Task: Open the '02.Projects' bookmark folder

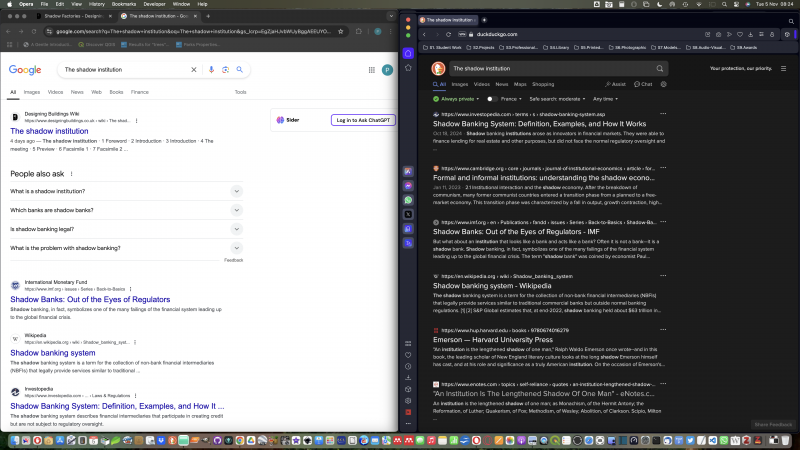Action: click(x=480, y=47)
